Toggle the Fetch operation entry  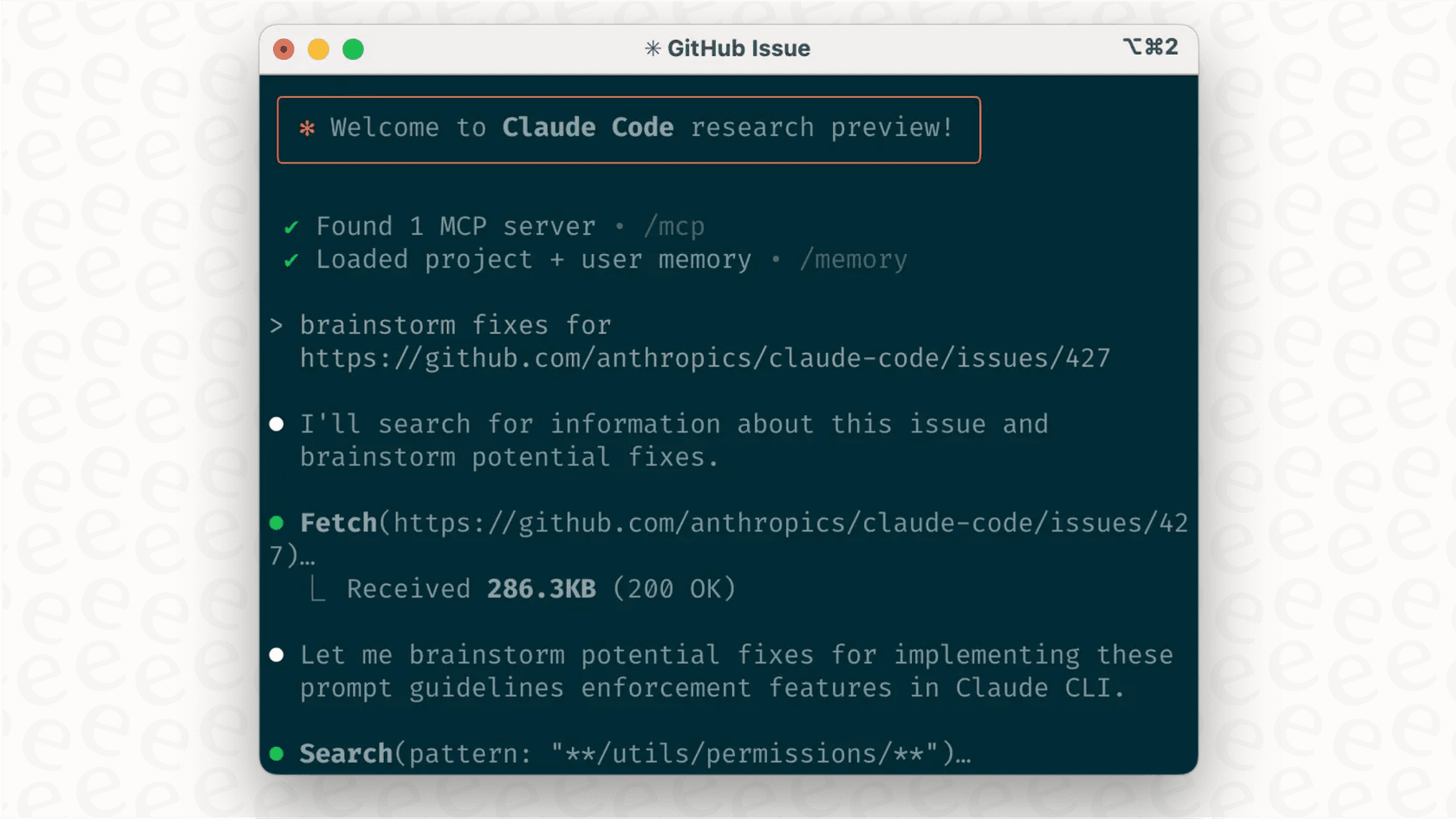point(338,523)
